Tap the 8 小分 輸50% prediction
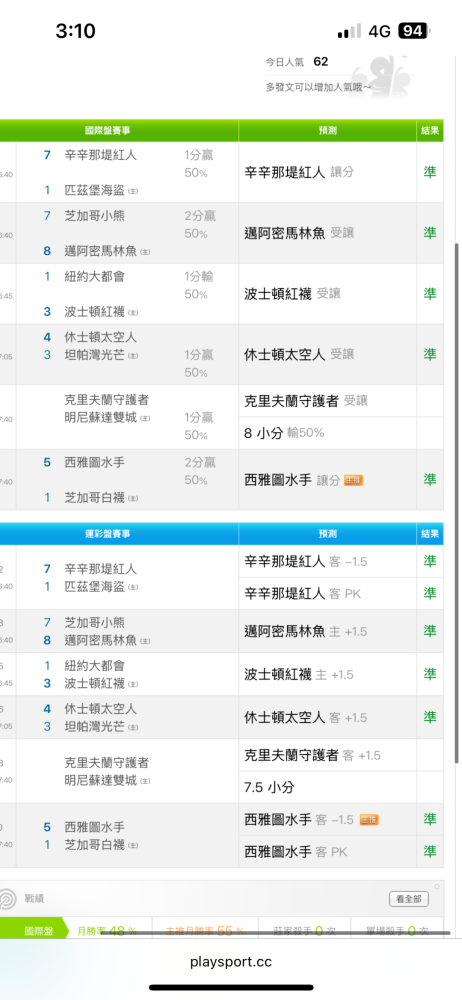Image resolution: width=462 pixels, height=1000 pixels. (285, 433)
